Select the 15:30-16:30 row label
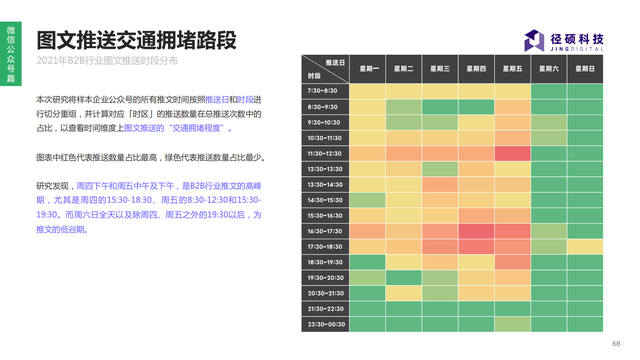This screenshot has width=640, height=360. pos(325,216)
